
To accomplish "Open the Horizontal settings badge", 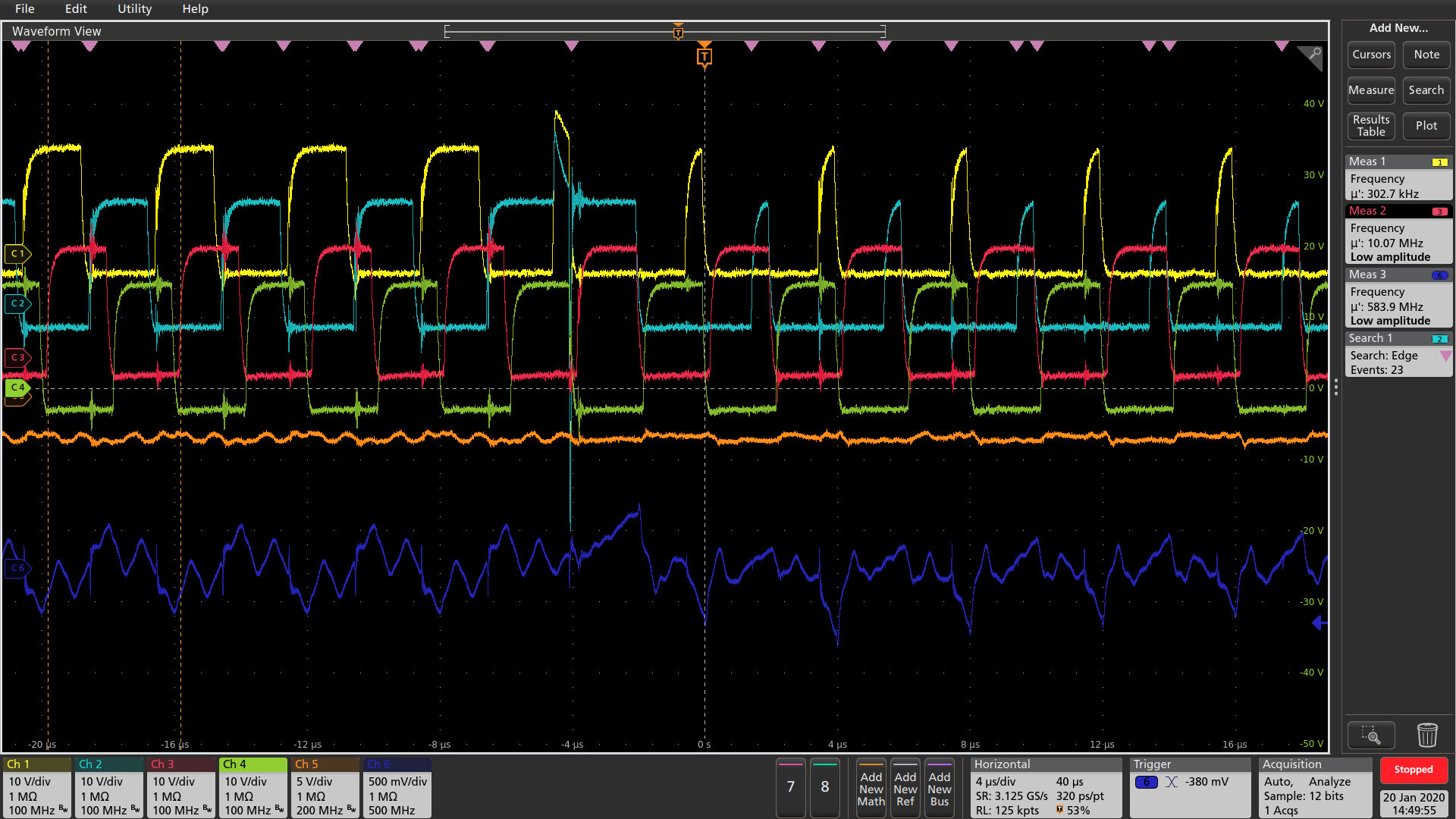I will tap(1046, 788).
